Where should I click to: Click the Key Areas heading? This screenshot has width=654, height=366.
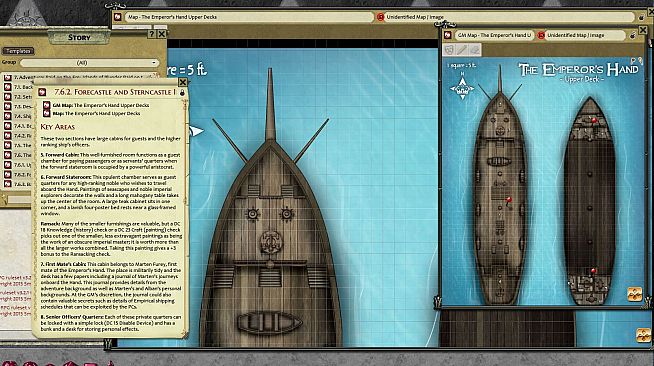[x=58, y=127]
